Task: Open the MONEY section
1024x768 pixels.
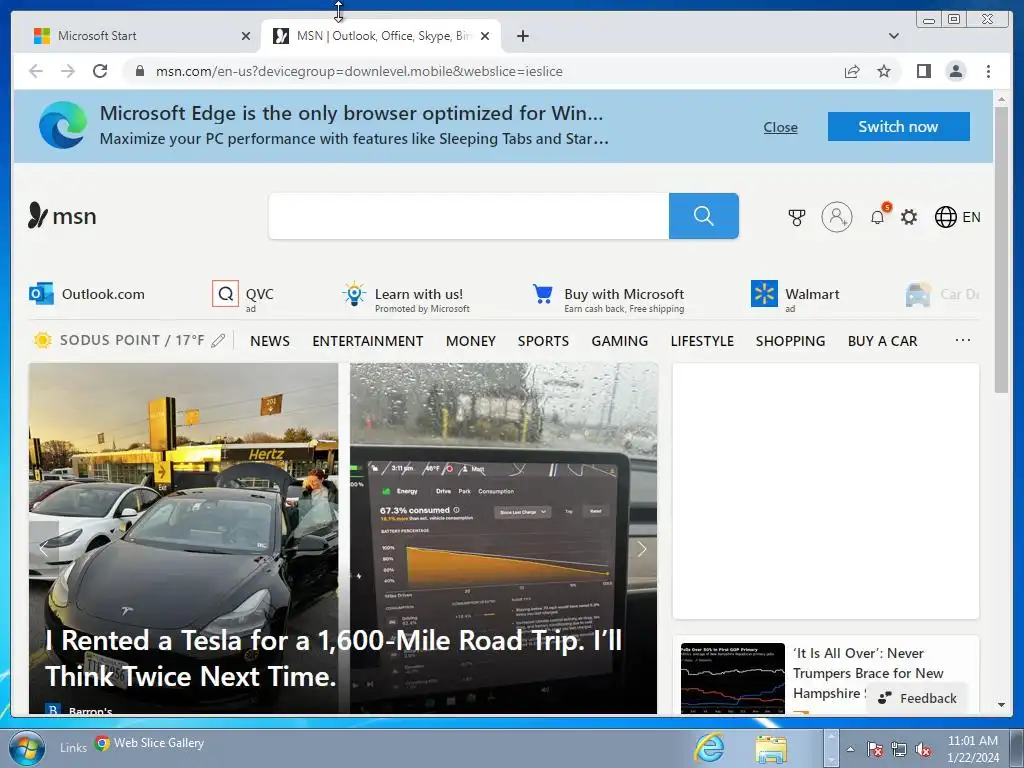Action: [x=471, y=341]
